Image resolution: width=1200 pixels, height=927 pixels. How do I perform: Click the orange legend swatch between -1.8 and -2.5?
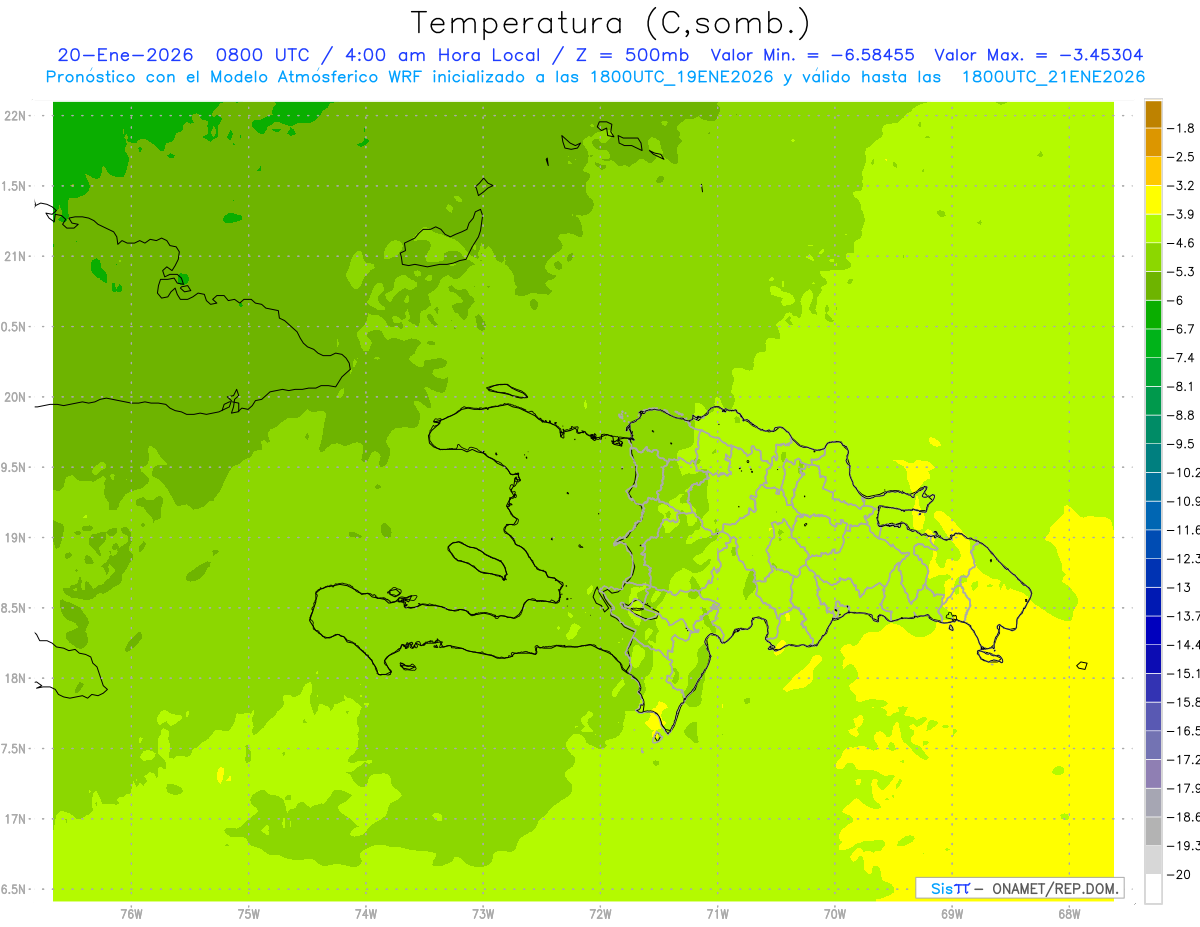(1153, 143)
